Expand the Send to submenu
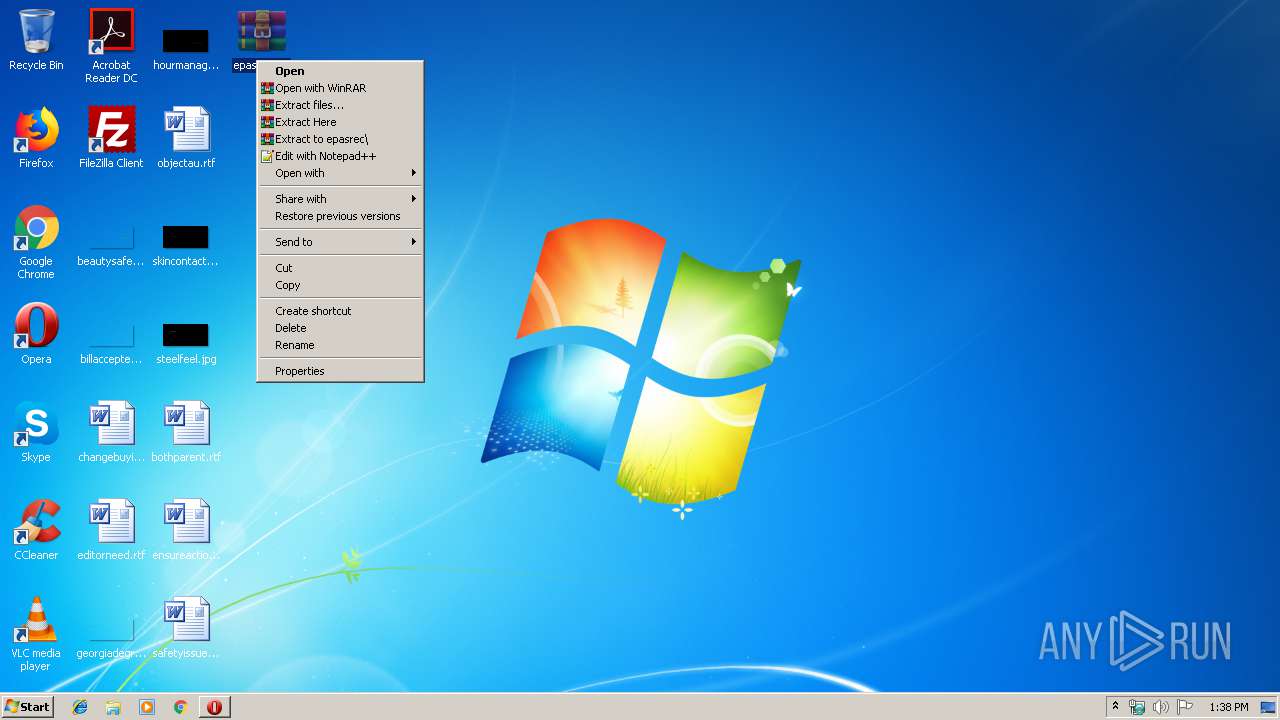 340,242
